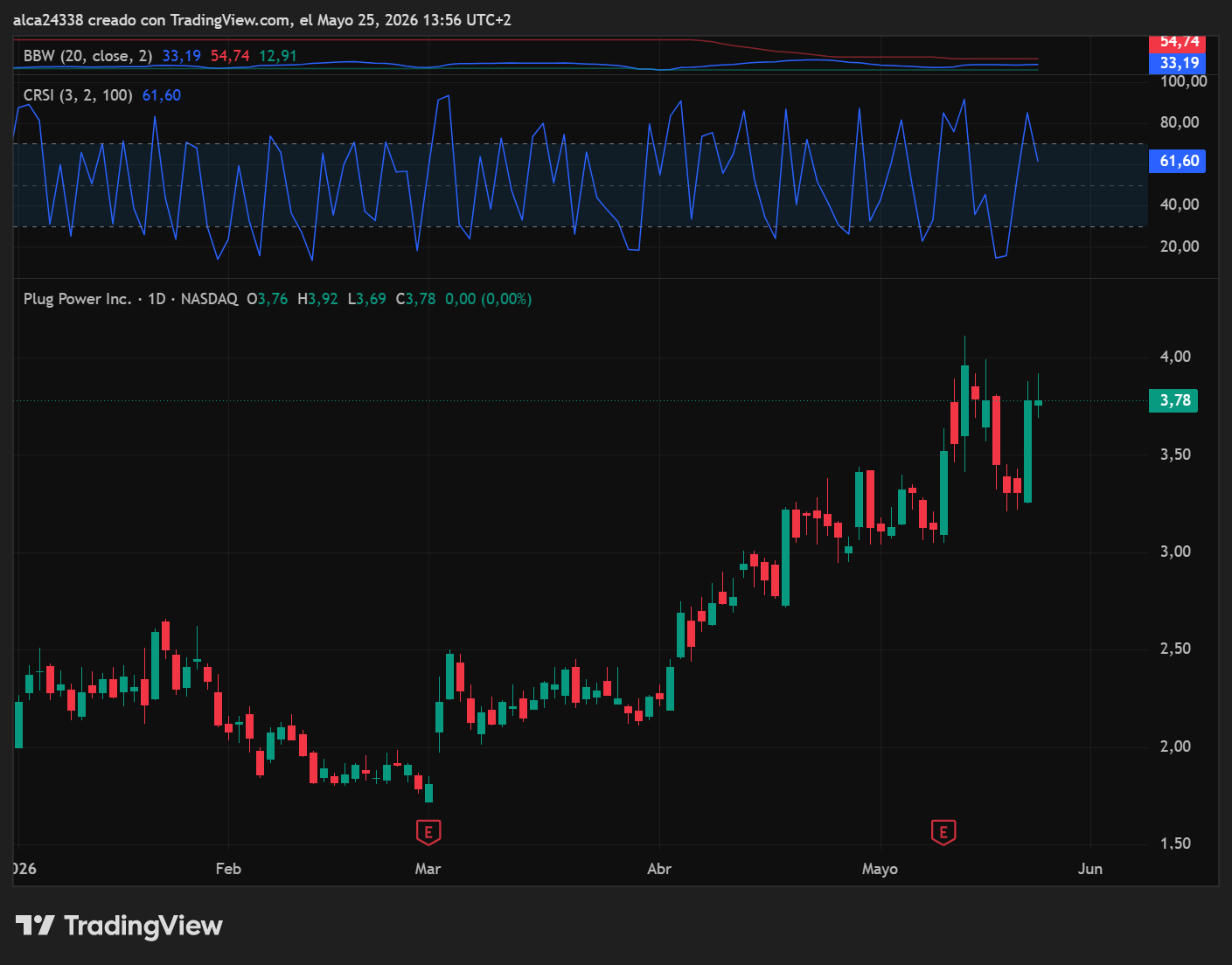Click the "NASDAQ" exchange label
This screenshot has width=1232, height=965.
tap(209, 299)
